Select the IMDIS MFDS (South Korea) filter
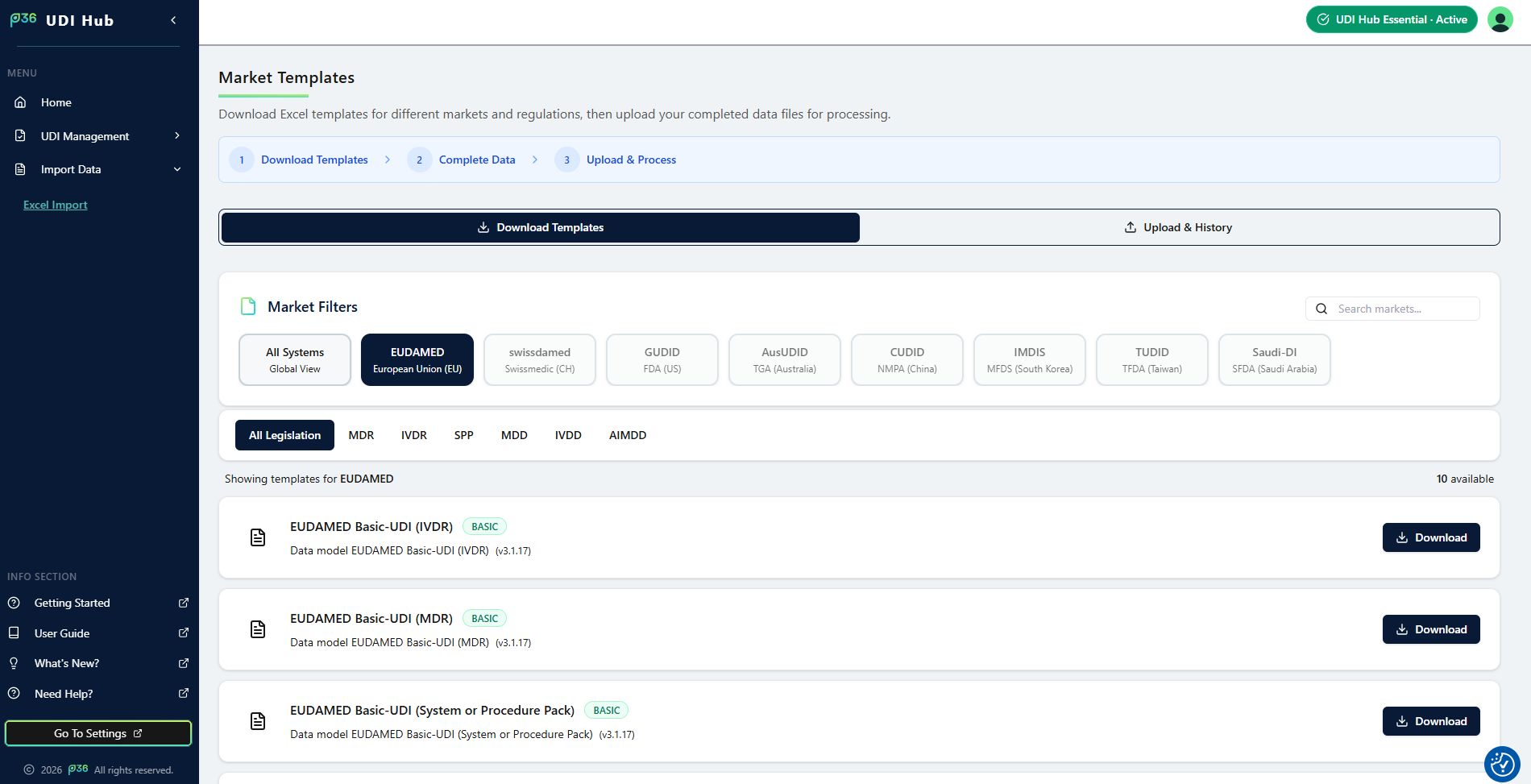 [x=1030, y=360]
